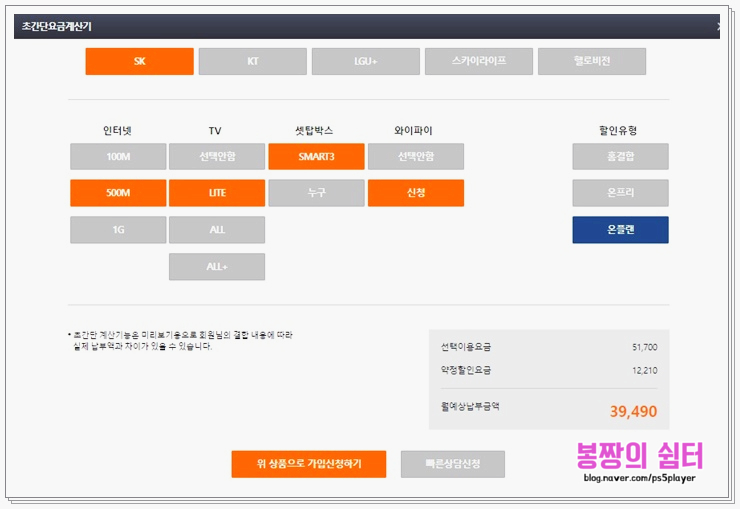740x509 pixels.
Task: Click the 빠른상담신청 button
Action: tap(453, 464)
